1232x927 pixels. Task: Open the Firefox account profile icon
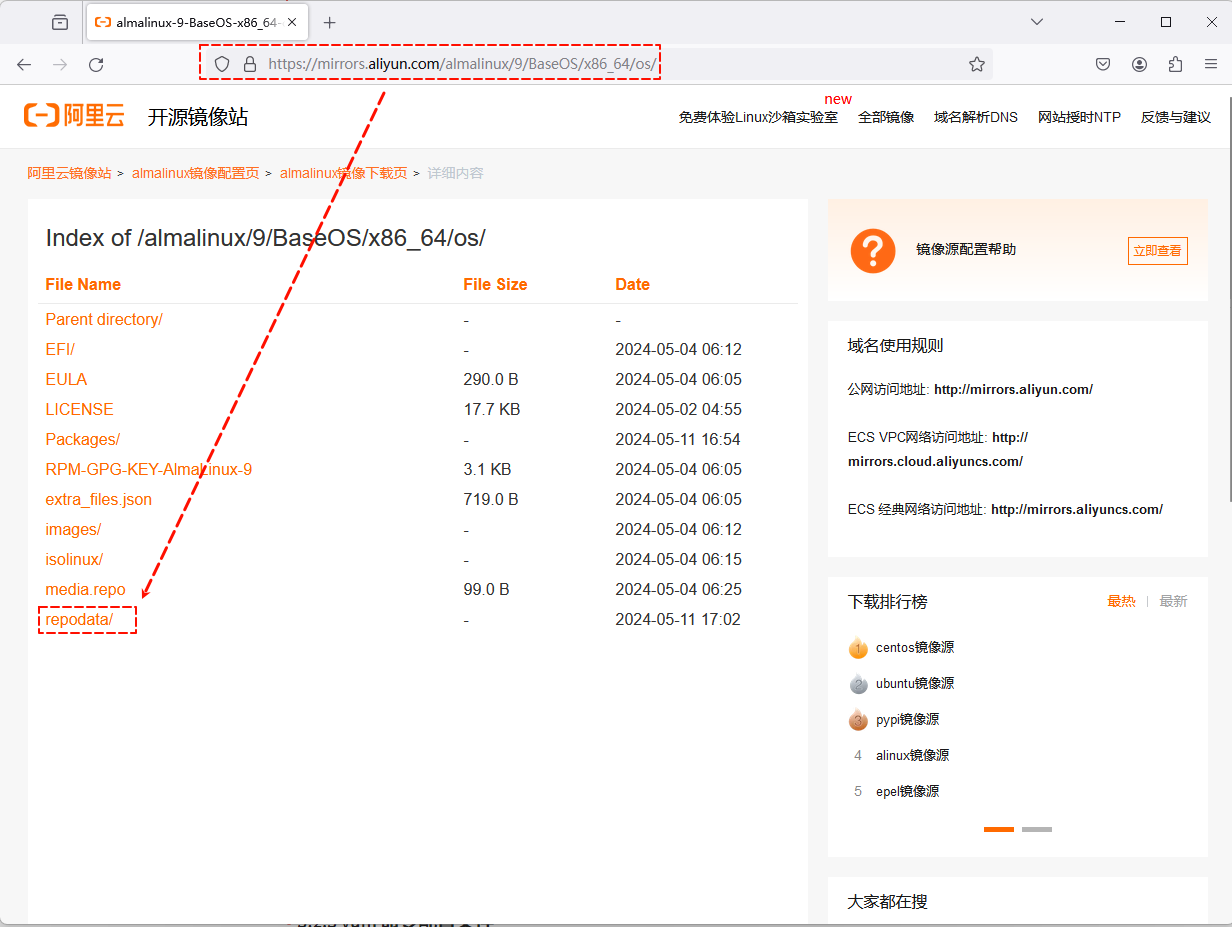pyautogui.click(x=1139, y=64)
